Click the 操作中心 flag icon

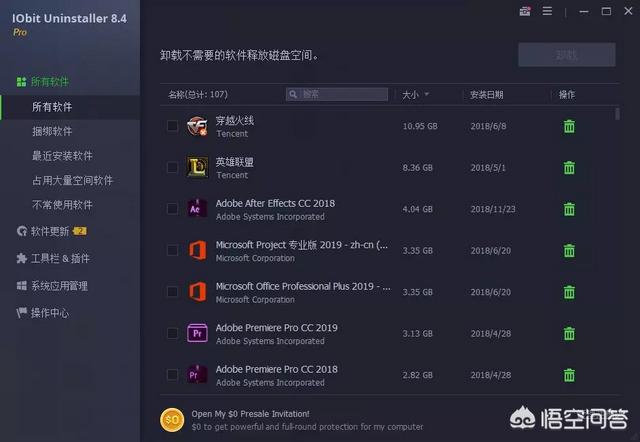pyautogui.click(x=22, y=313)
